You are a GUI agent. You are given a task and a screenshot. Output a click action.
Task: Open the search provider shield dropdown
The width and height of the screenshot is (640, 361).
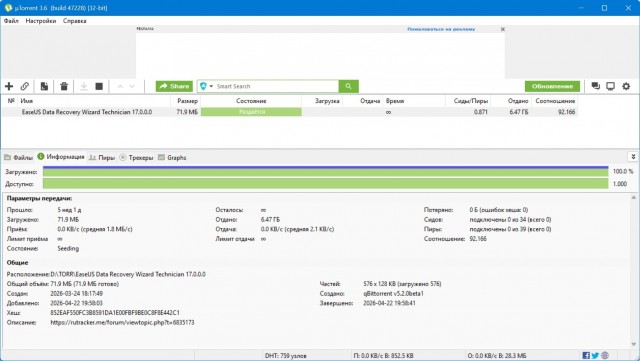(207, 86)
